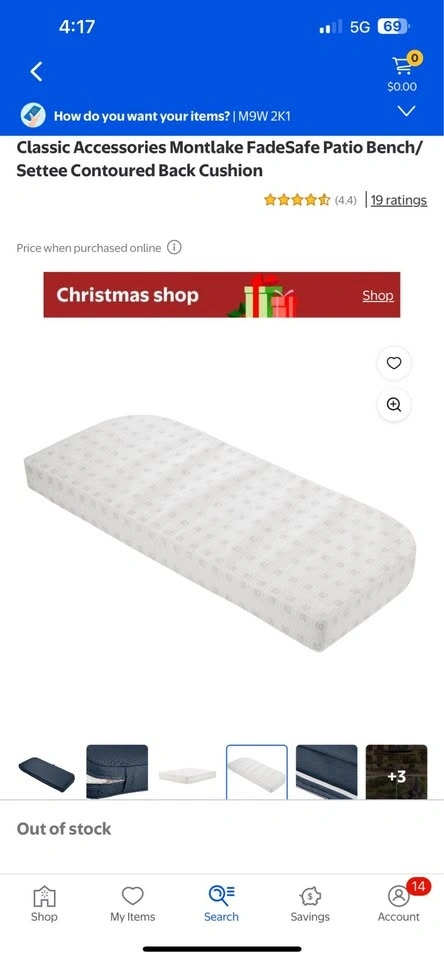The image size is (444, 960).
Task: Open the Savings piggy bank tab
Action: click(x=310, y=904)
